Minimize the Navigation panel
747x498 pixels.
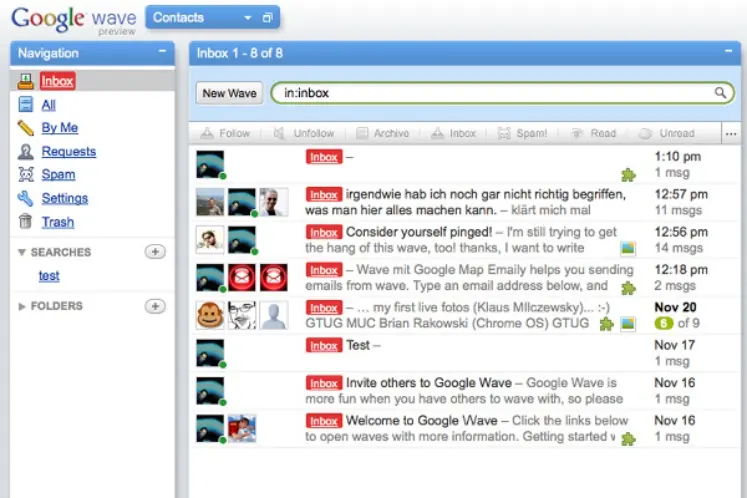point(162,51)
